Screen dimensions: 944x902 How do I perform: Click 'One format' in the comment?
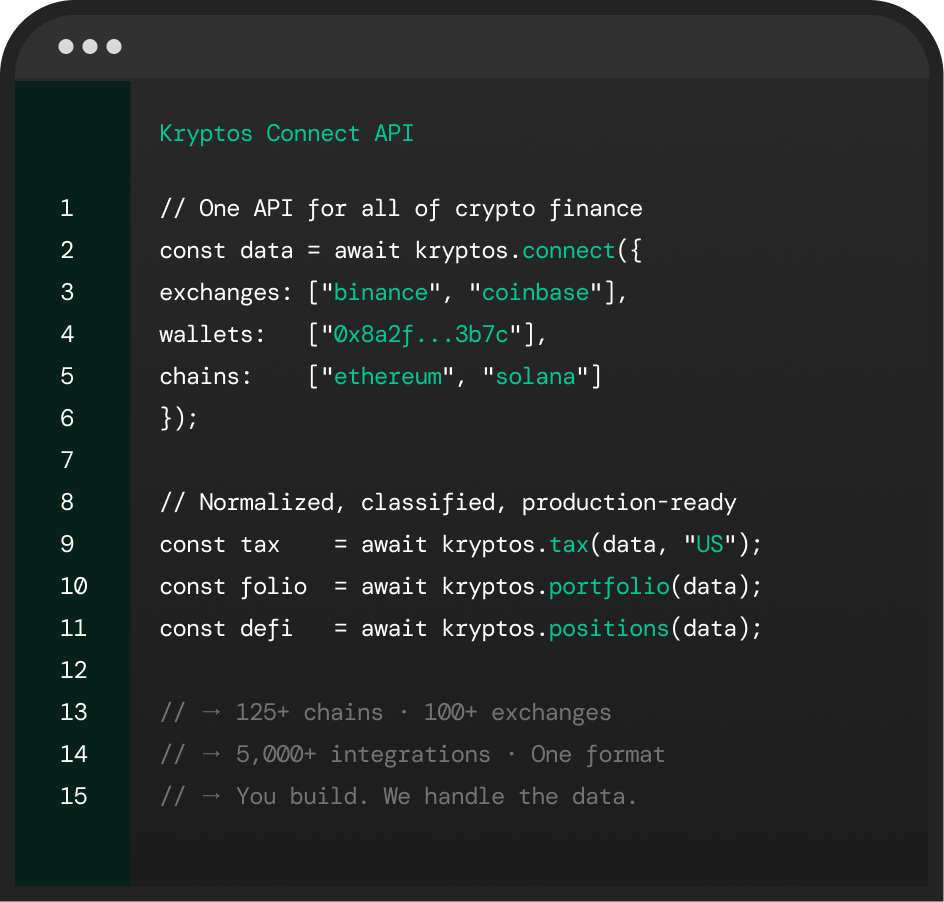[x=598, y=755]
